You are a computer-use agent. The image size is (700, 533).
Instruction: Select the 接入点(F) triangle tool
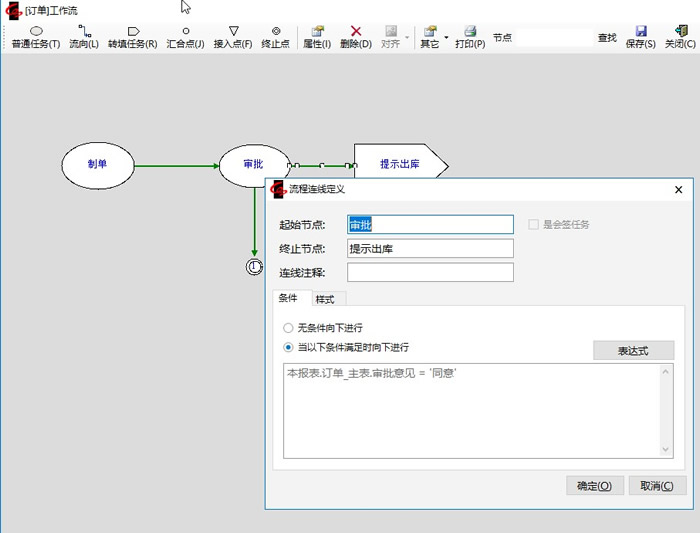(x=233, y=37)
